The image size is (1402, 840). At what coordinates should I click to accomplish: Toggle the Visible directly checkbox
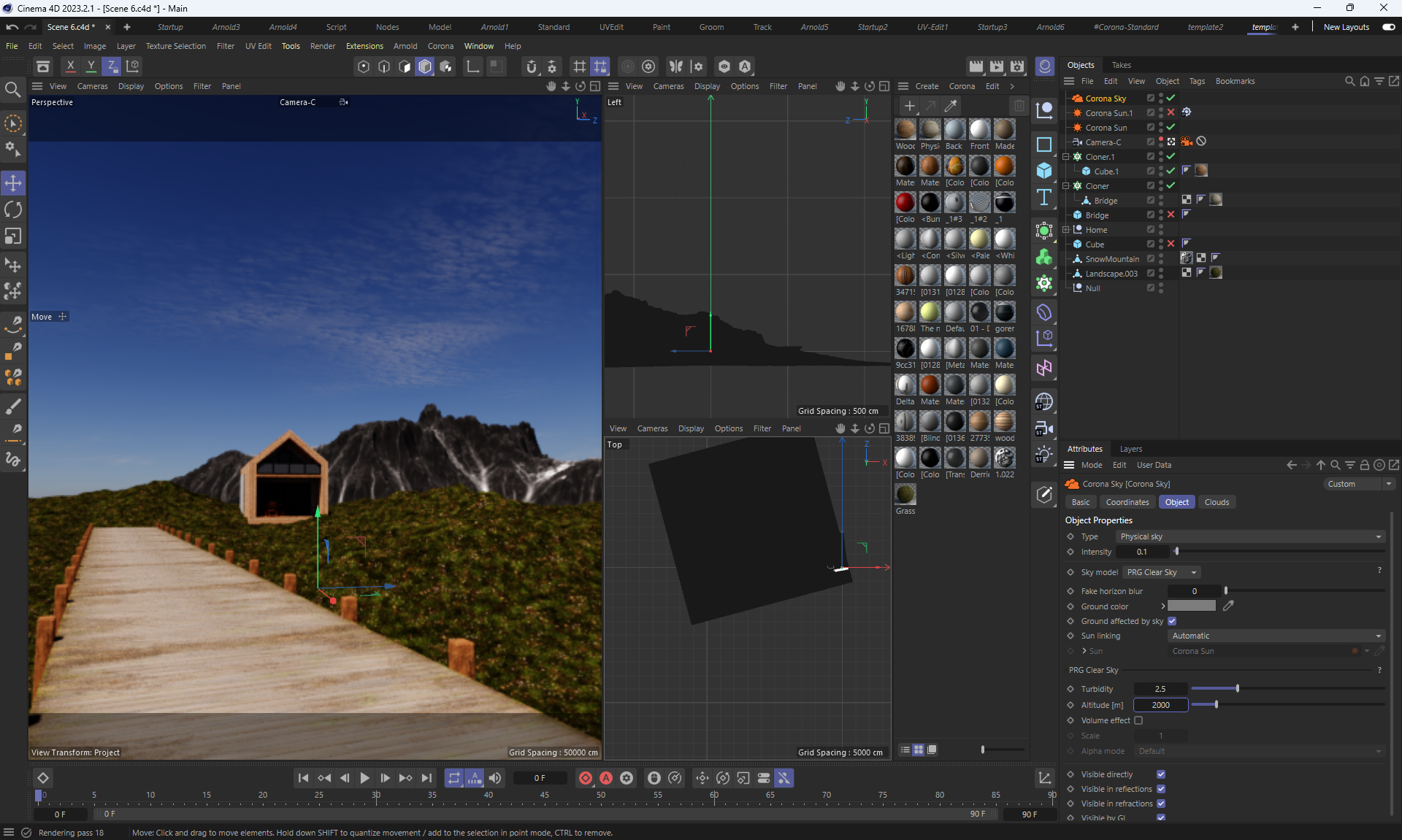click(1160, 774)
